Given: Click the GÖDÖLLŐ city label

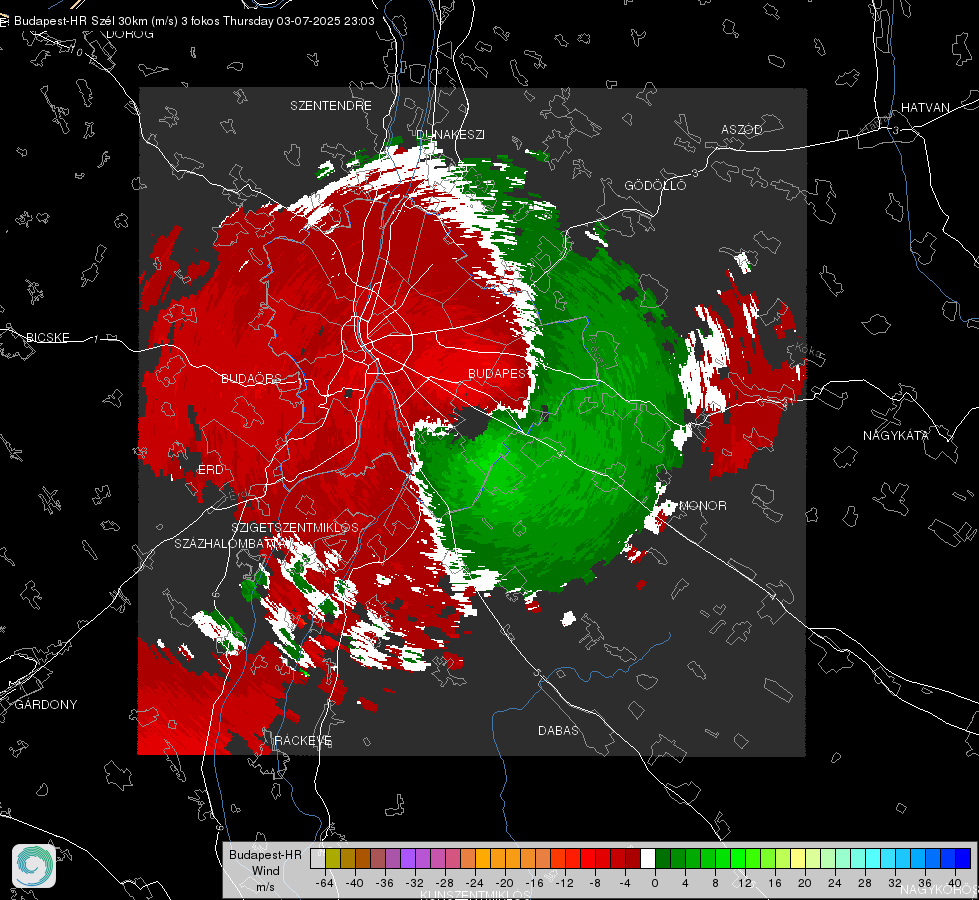Looking at the screenshot, I should (x=655, y=185).
